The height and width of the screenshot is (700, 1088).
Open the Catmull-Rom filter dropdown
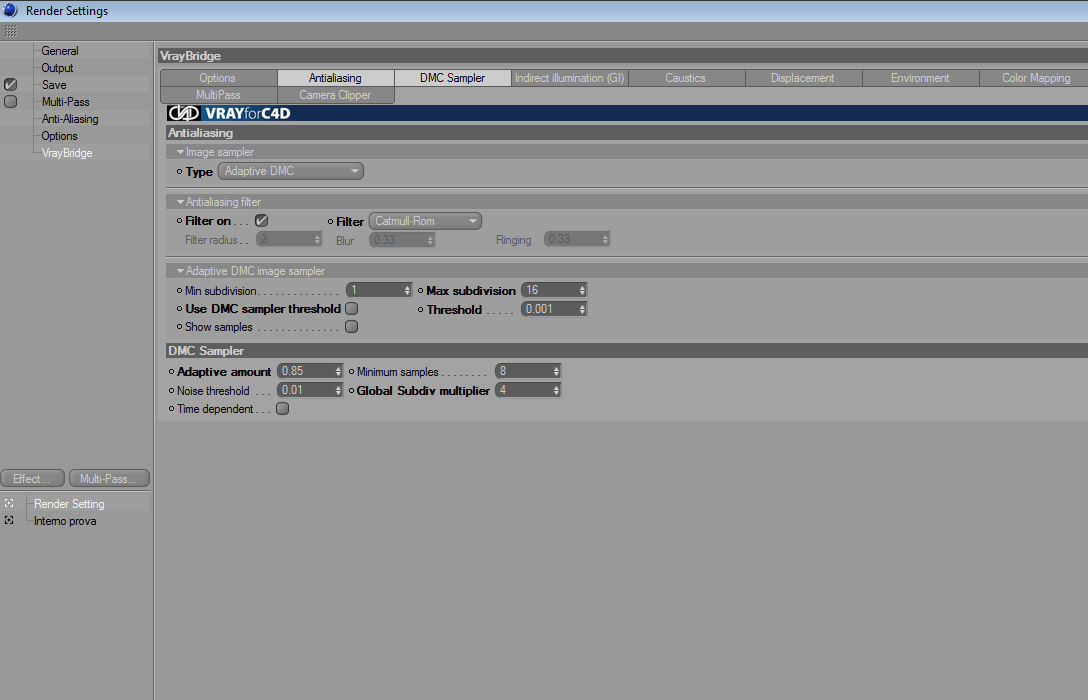click(x=425, y=221)
